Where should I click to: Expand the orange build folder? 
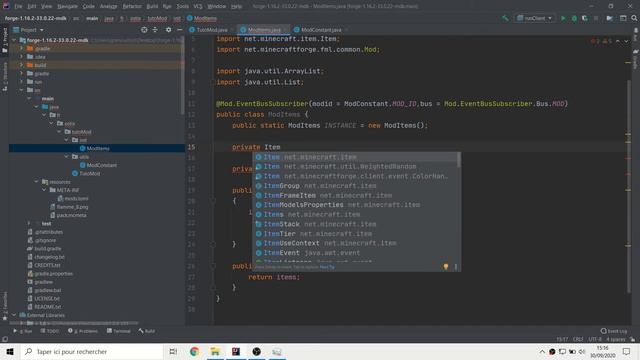[22, 65]
